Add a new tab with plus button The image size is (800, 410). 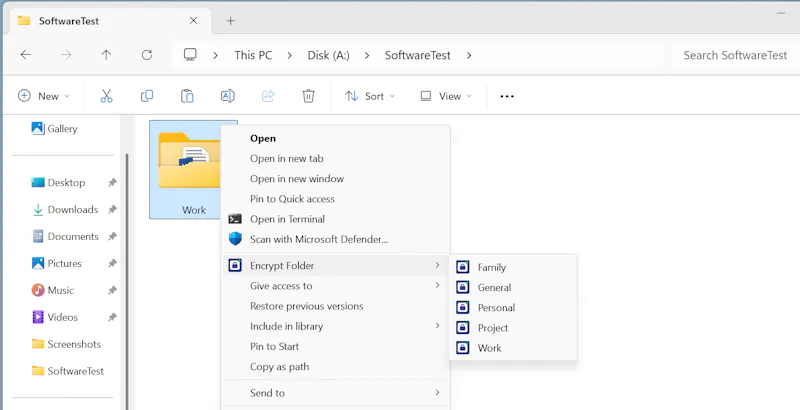tap(231, 21)
